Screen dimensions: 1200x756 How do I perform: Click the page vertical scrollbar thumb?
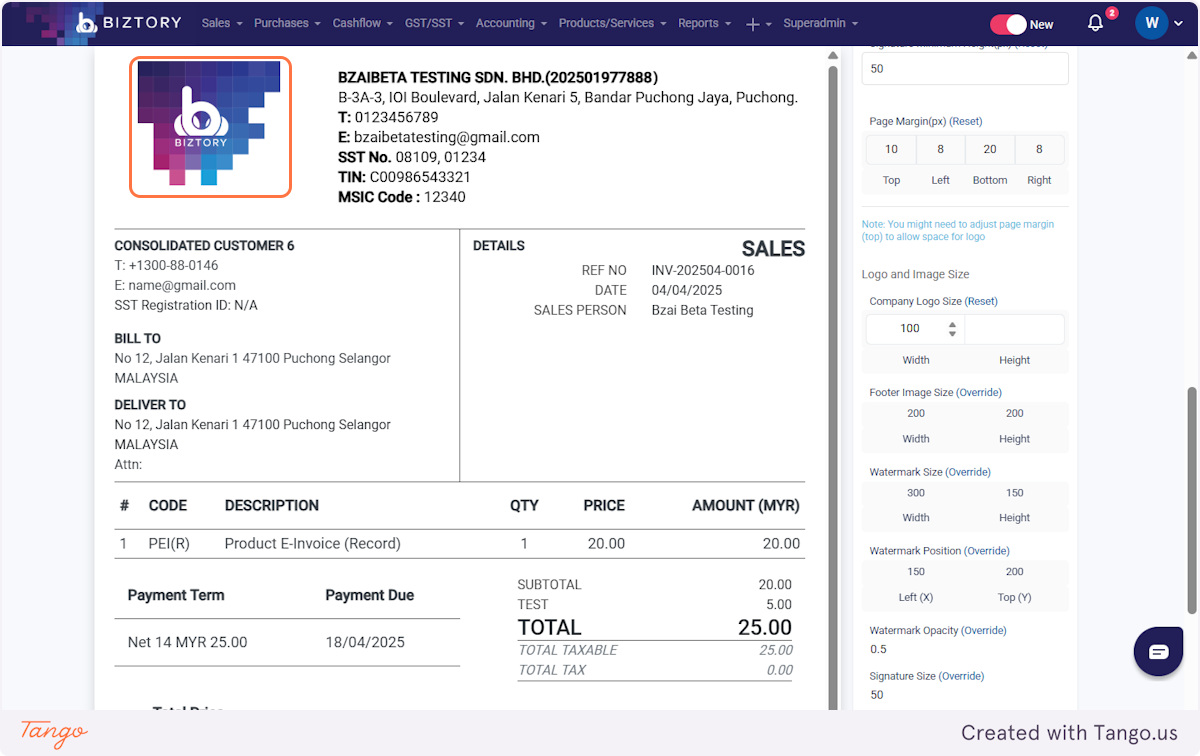click(x=1192, y=500)
